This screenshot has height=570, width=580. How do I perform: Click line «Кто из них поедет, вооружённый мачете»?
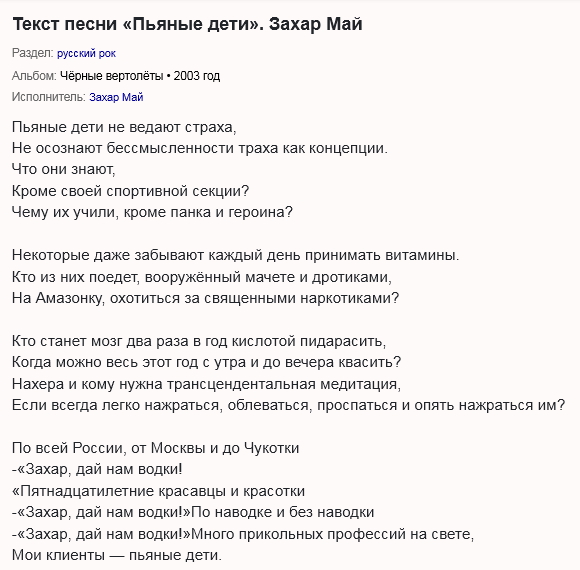(x=202, y=277)
